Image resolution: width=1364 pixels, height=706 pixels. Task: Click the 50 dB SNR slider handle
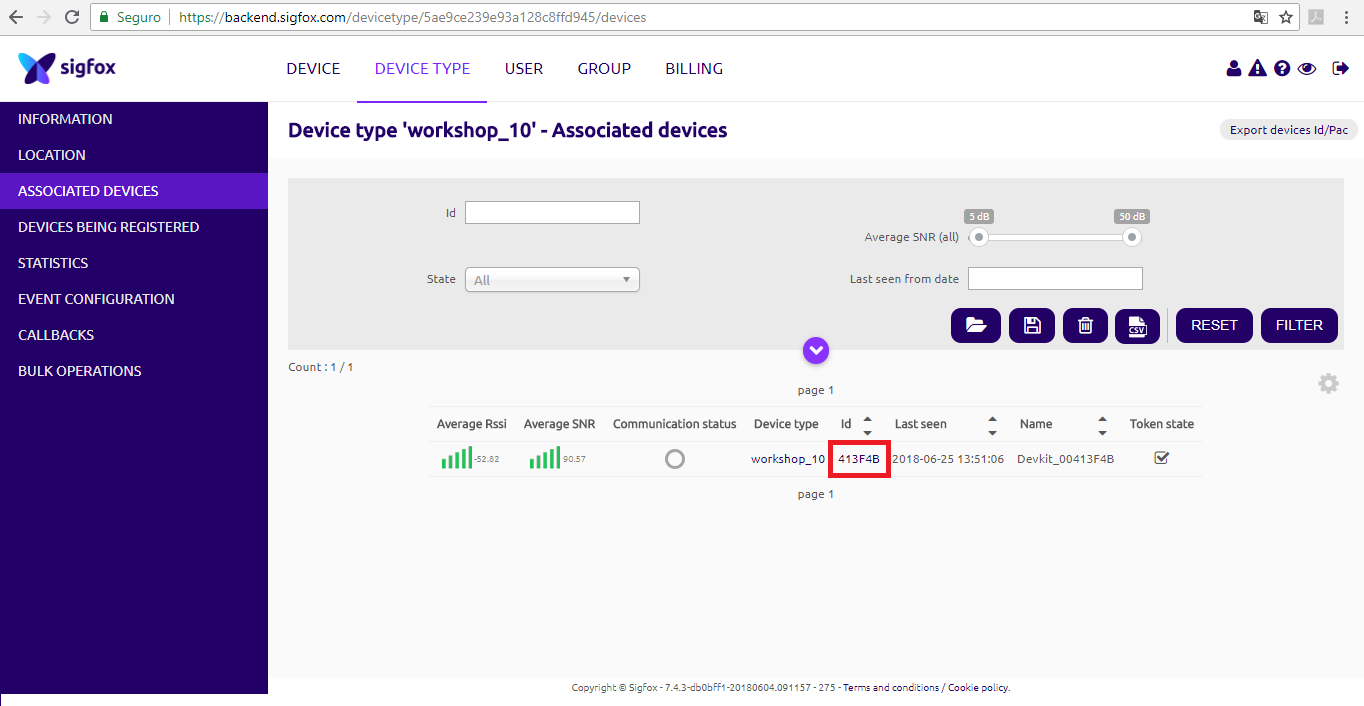click(x=1131, y=237)
